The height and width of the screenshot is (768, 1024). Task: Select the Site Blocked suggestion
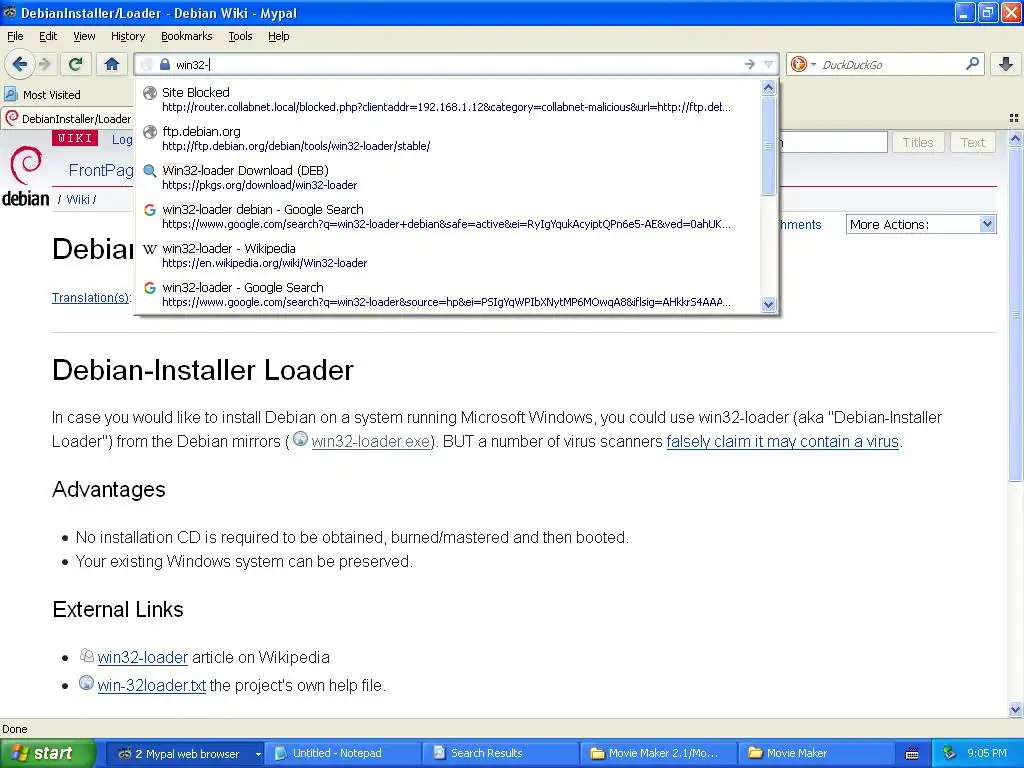pos(447,99)
